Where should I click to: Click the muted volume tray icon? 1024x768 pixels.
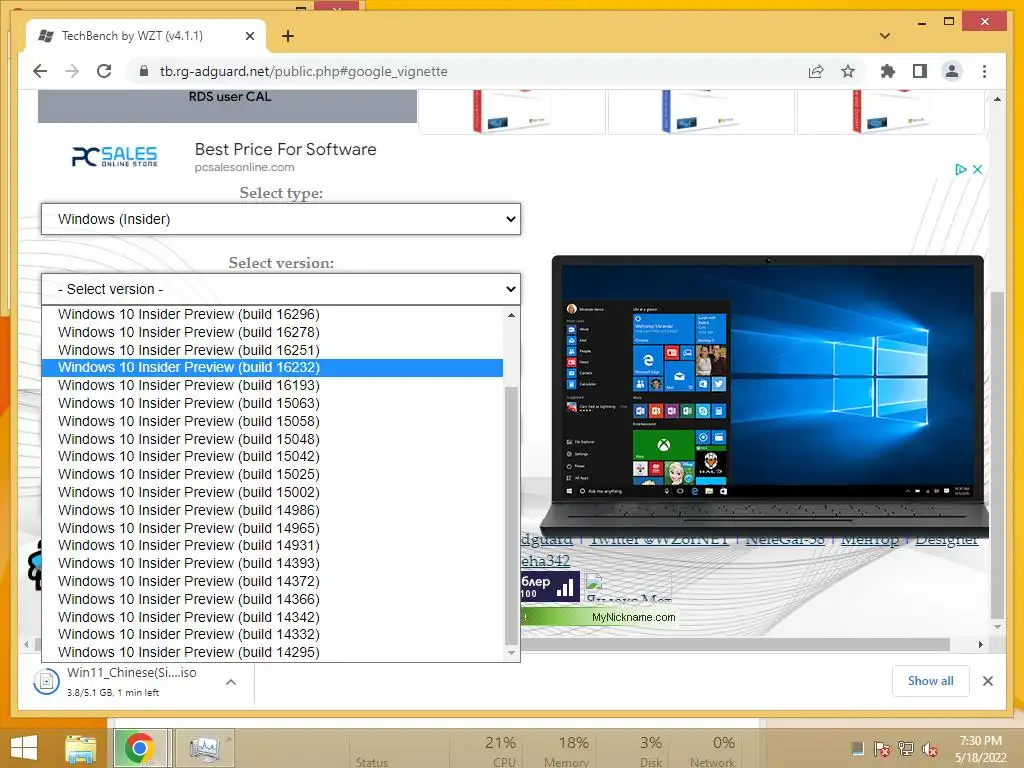[x=930, y=749]
